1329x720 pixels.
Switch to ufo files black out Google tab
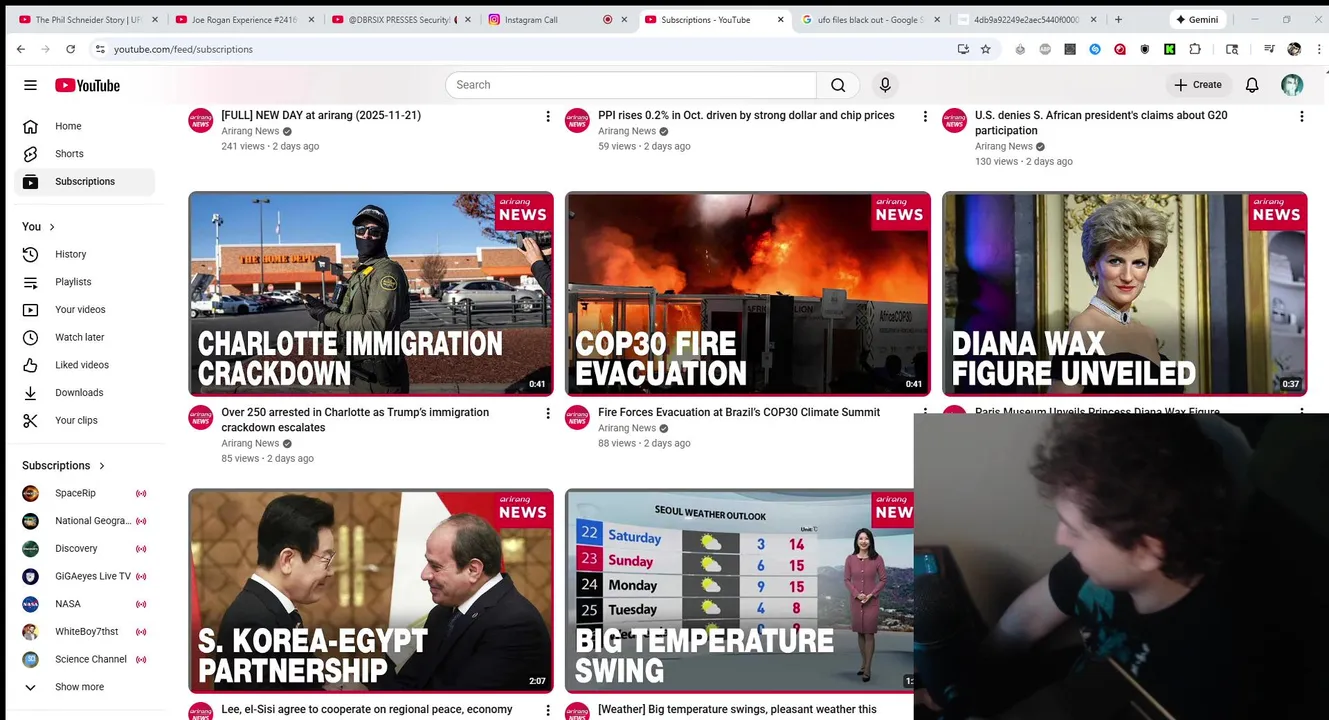(872, 19)
